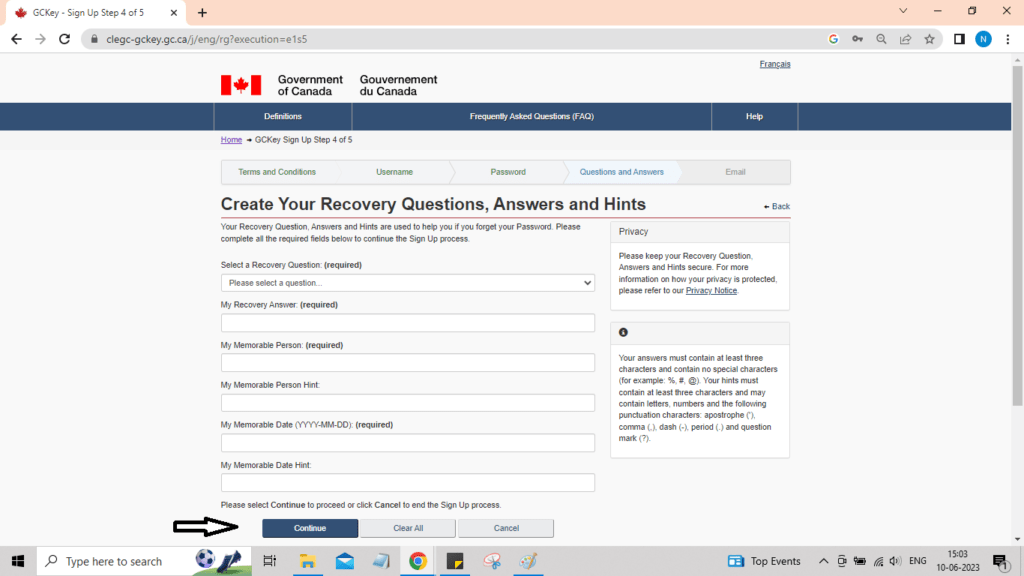This screenshot has height=576, width=1024.
Task: Click the My Recovery Answer field
Action: click(408, 323)
